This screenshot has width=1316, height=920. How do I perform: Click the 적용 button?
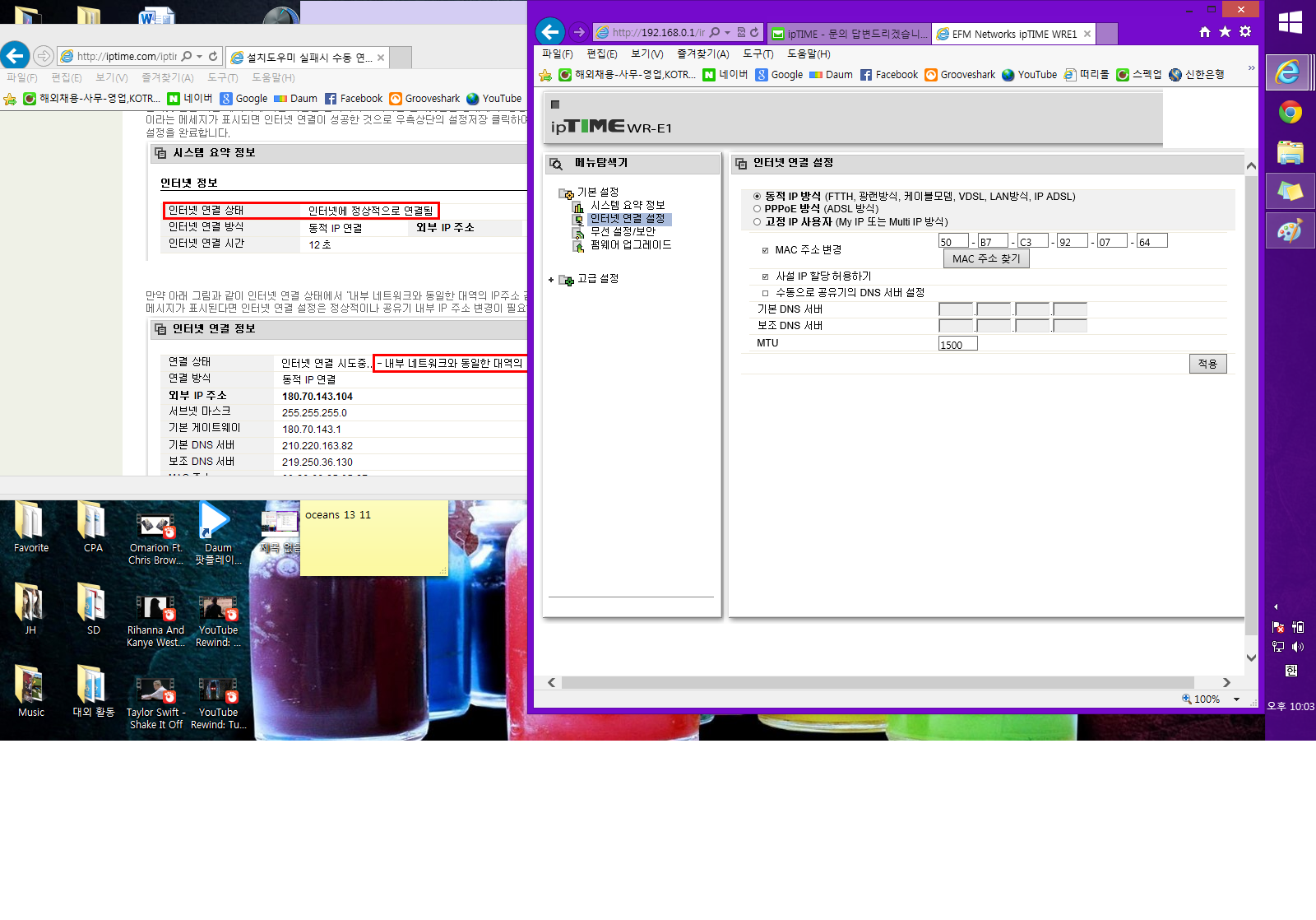pyautogui.click(x=1207, y=364)
